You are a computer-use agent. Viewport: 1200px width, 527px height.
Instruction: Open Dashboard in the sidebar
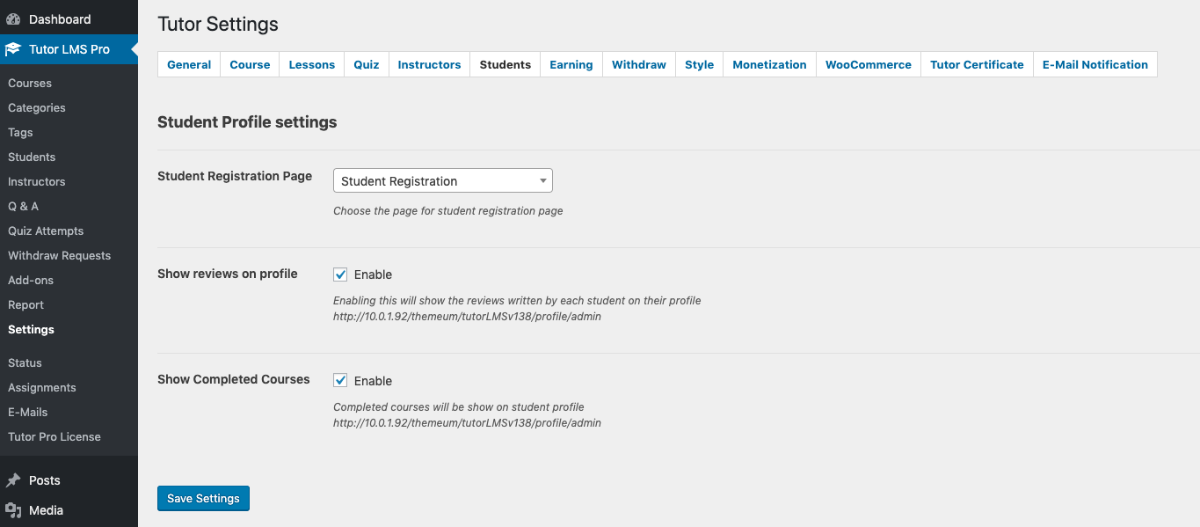point(69,19)
